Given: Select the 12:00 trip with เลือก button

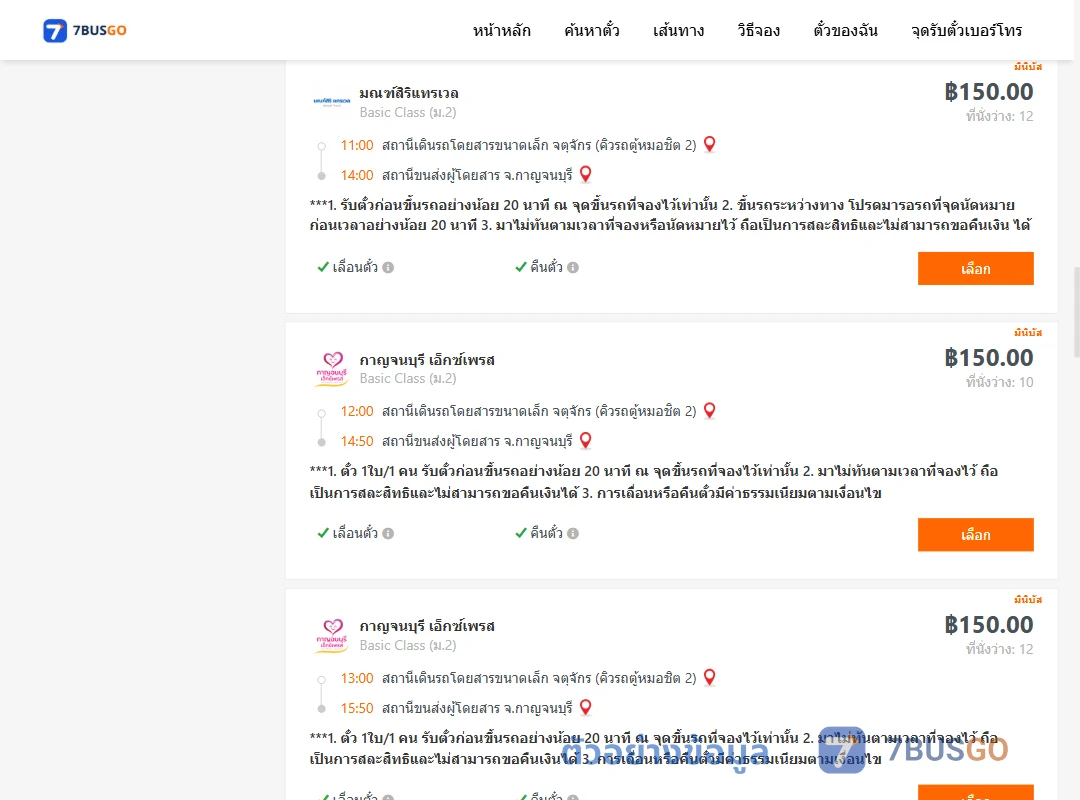Looking at the screenshot, I should point(975,535).
